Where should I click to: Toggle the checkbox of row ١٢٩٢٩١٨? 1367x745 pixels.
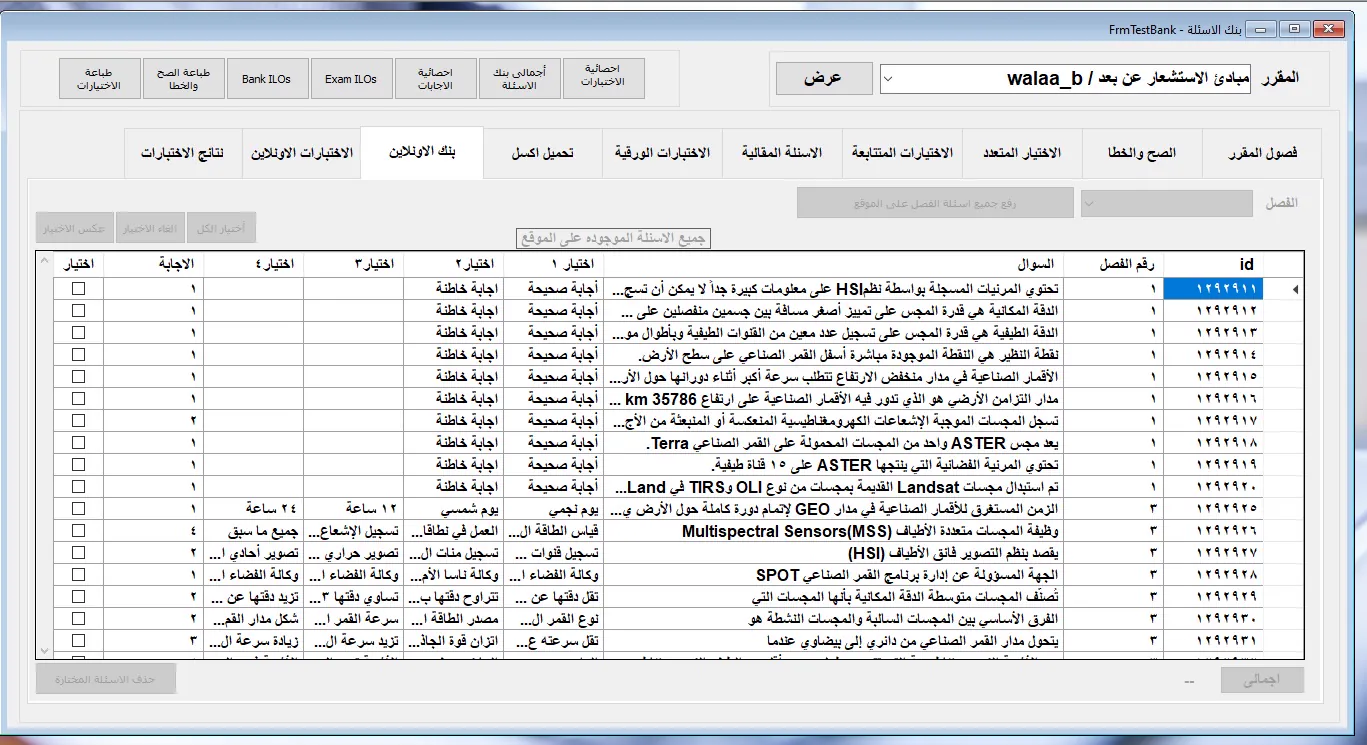(78, 442)
